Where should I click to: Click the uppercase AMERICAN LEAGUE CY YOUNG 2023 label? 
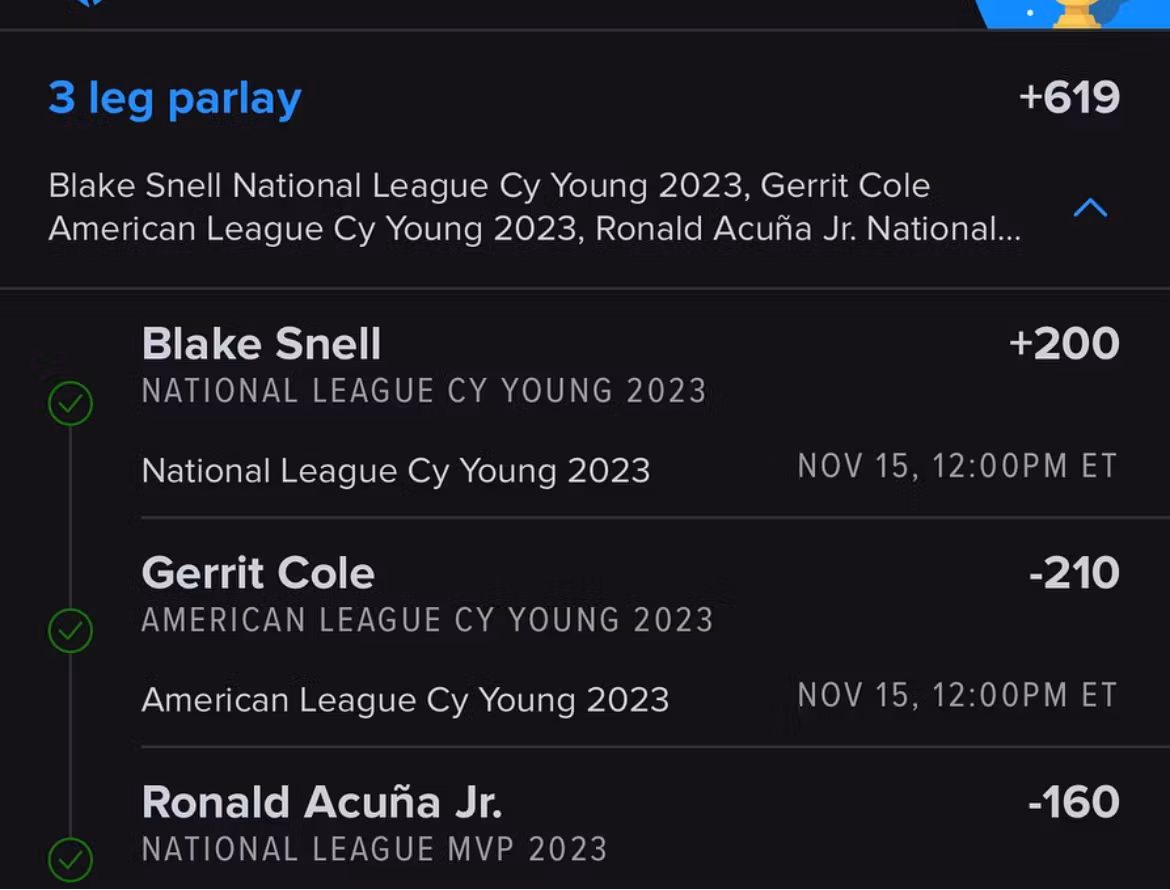pos(427,620)
